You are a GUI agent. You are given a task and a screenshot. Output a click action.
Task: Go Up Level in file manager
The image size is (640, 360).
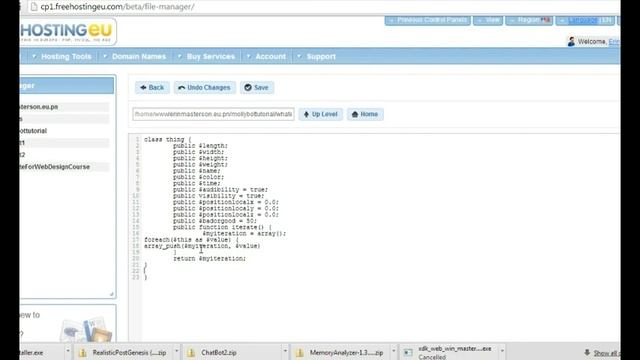point(320,114)
